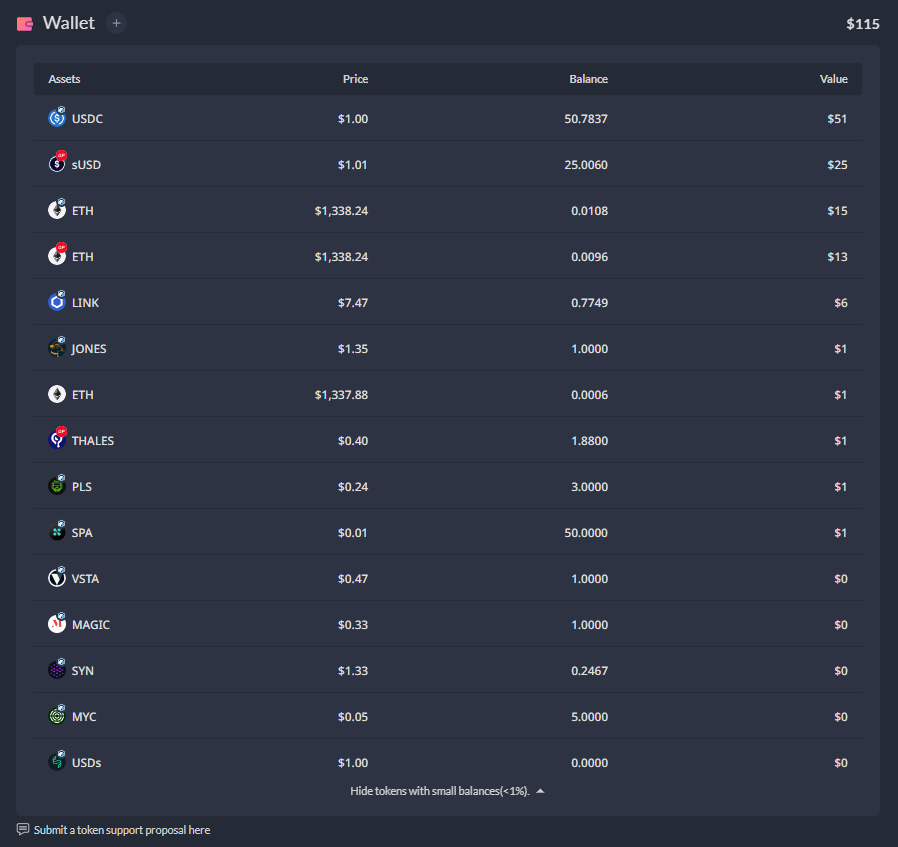Click the Wallet title text
Image resolution: width=898 pixels, height=847 pixels.
pos(69,23)
